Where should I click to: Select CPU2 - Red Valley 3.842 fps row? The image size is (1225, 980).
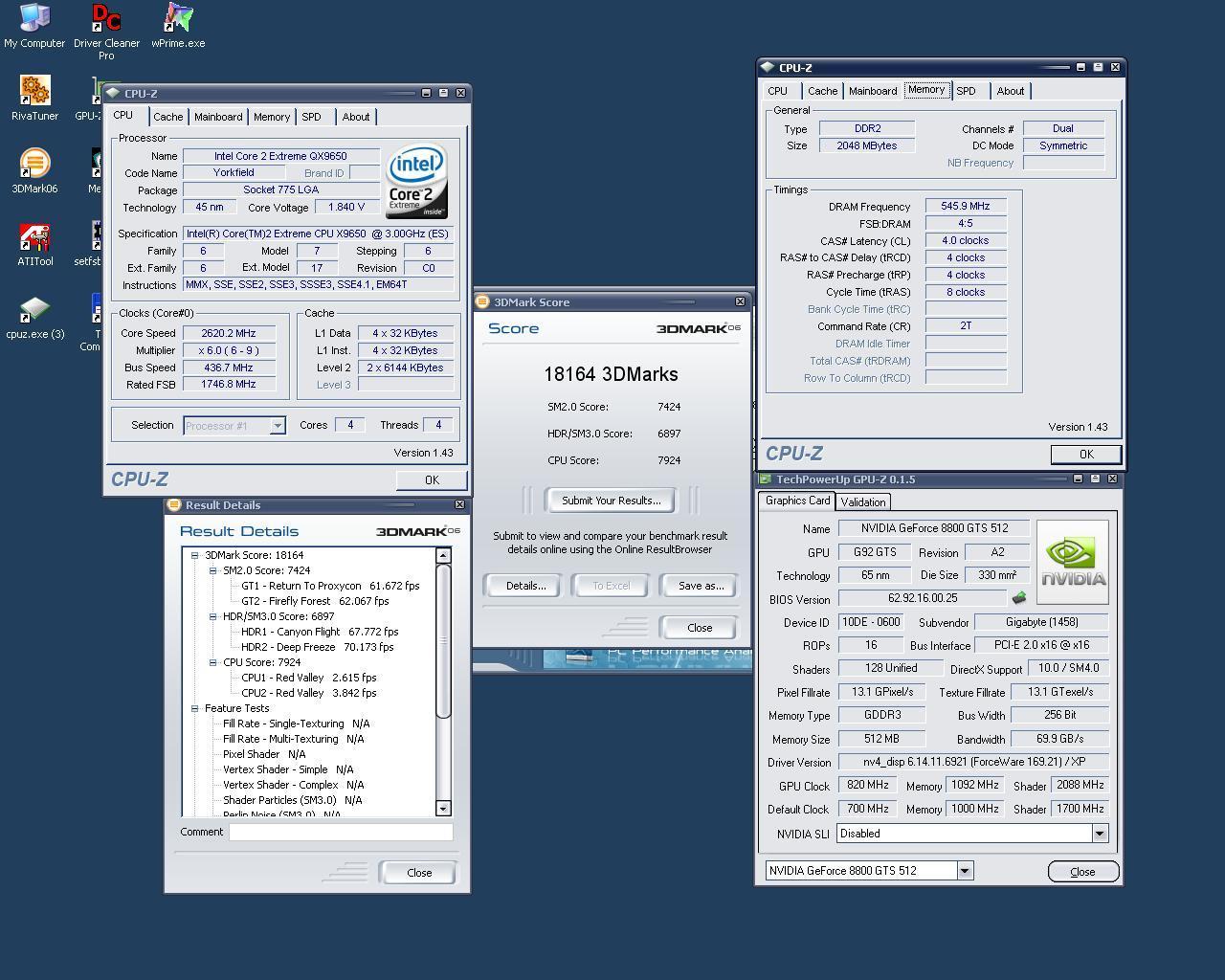click(309, 693)
